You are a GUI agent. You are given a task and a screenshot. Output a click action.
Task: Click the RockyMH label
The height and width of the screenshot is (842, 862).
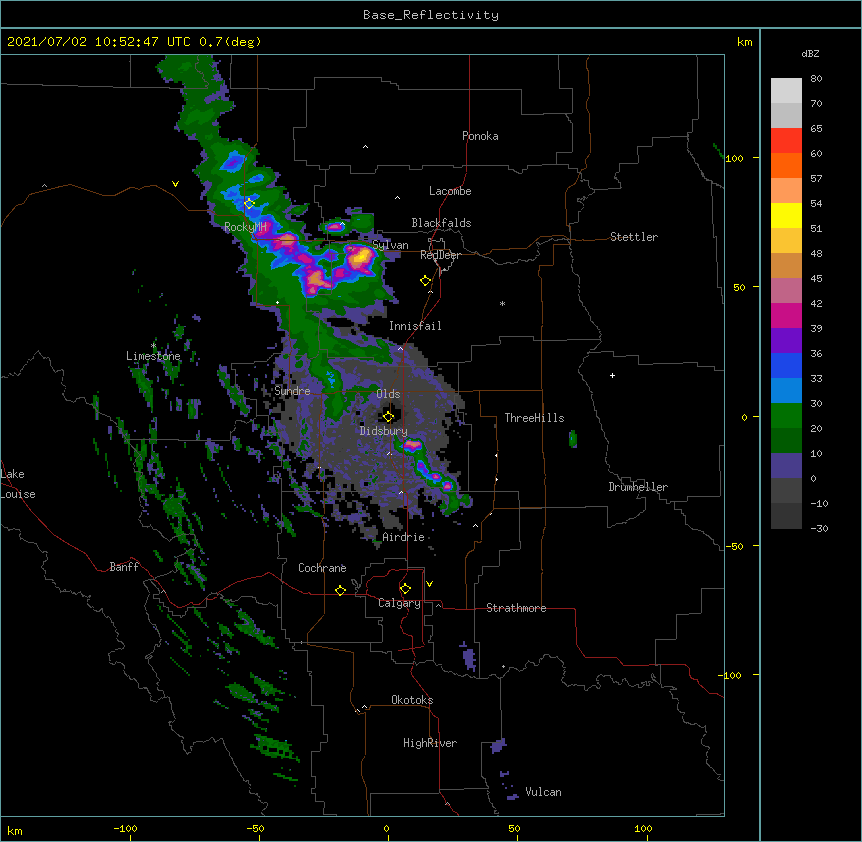[245, 227]
